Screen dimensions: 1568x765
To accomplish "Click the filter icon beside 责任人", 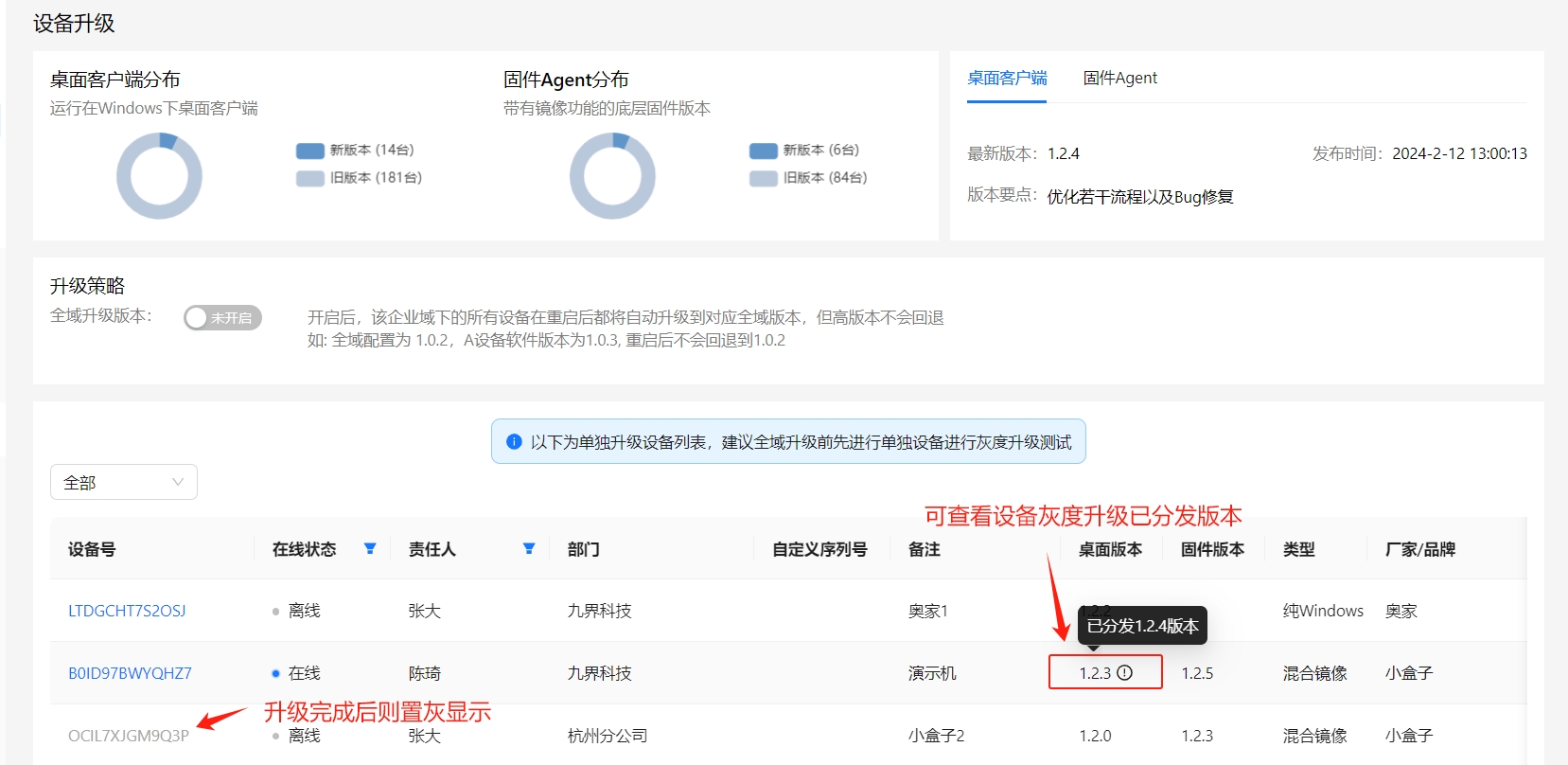I will tap(529, 548).
